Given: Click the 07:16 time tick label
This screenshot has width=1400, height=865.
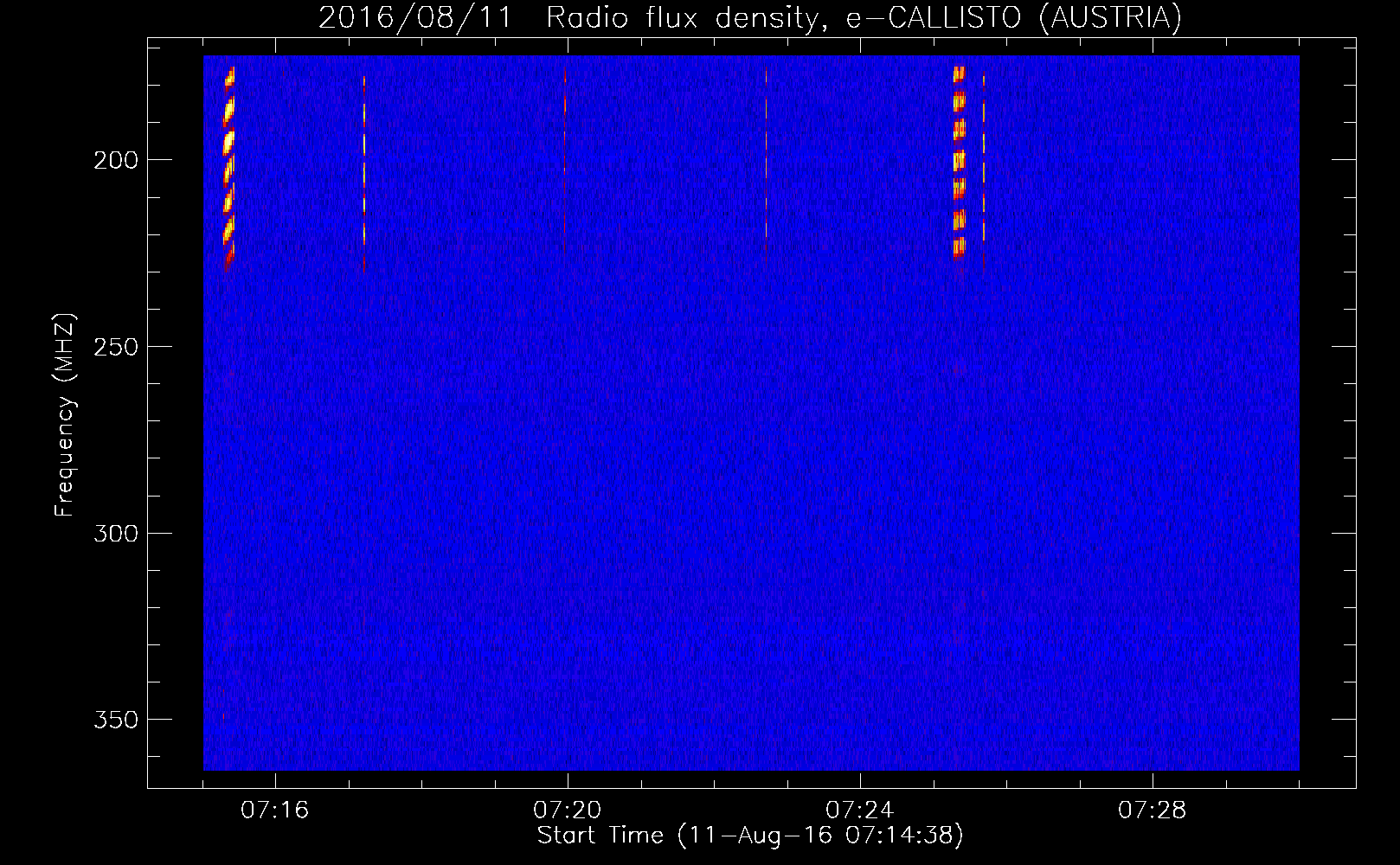Looking at the screenshot, I should [274, 811].
